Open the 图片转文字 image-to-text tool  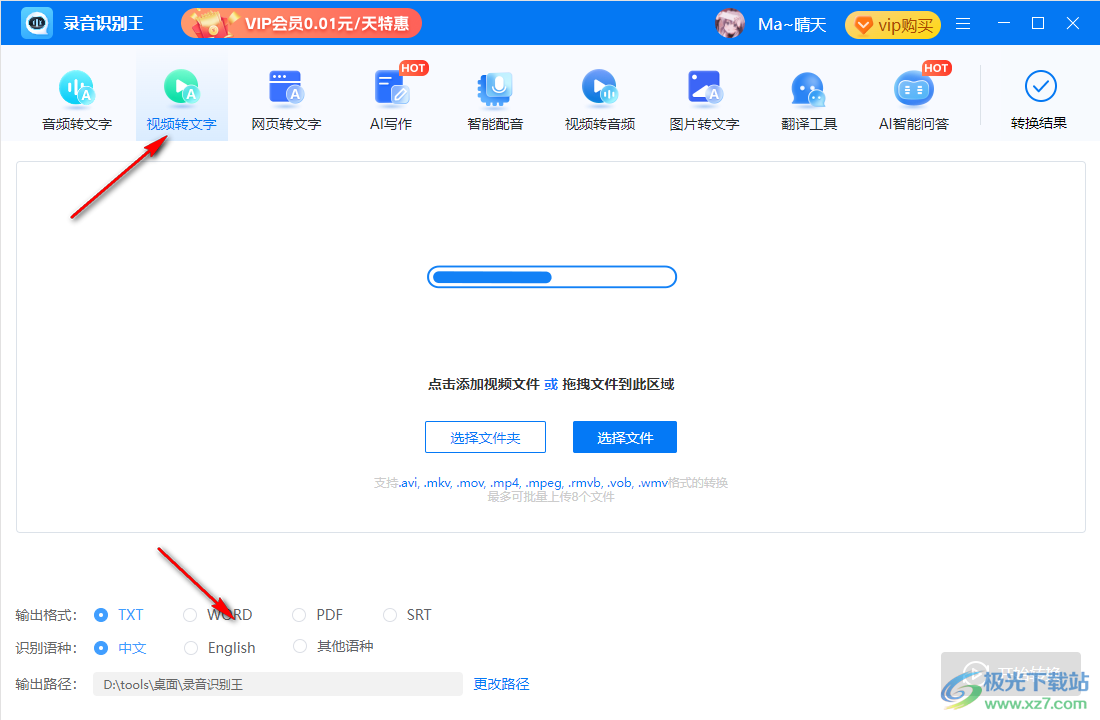click(704, 100)
